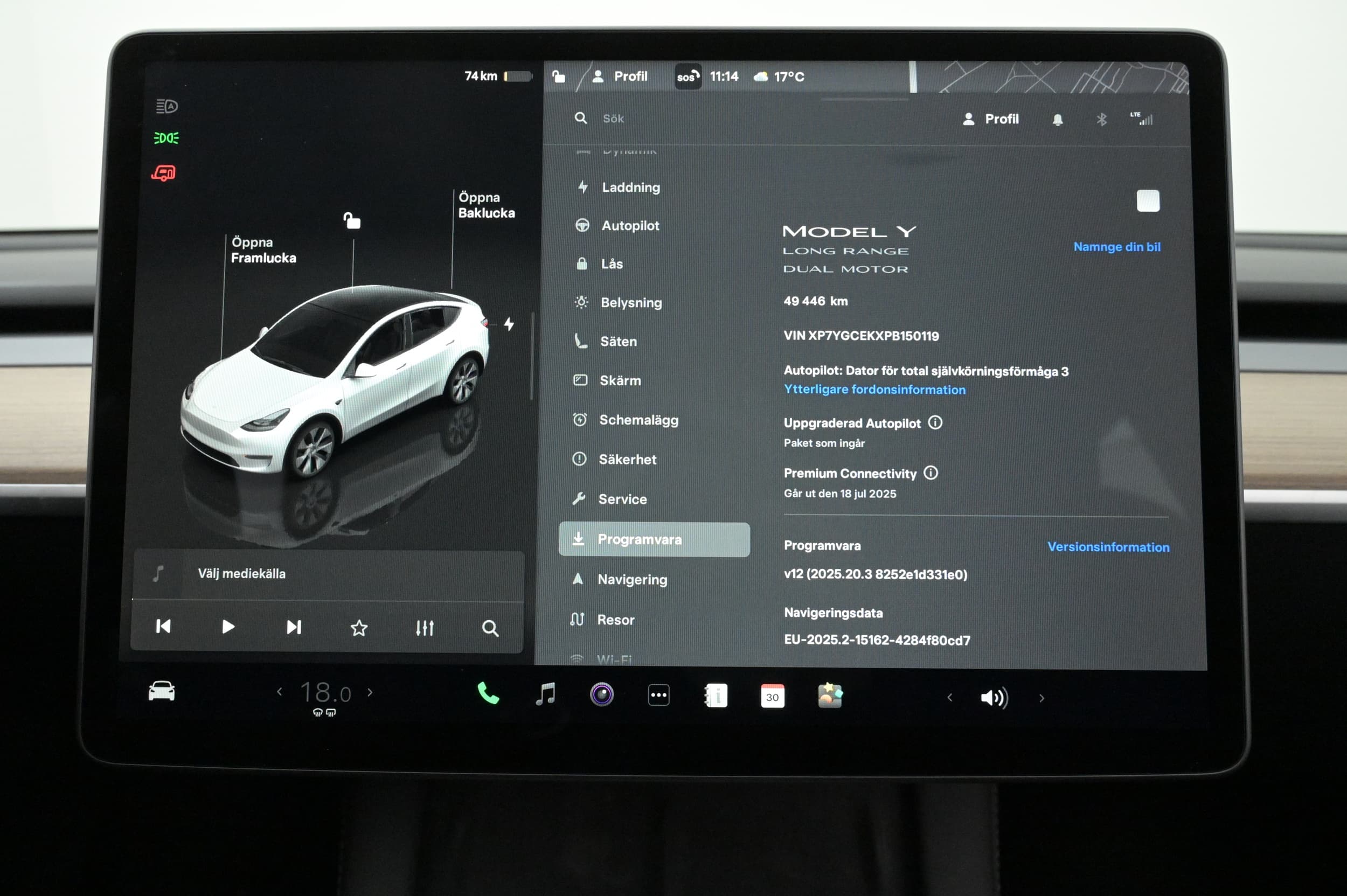Viewport: 1347px width, 896px height.
Task: Tap the lock icon in top status bar
Action: 559,76
